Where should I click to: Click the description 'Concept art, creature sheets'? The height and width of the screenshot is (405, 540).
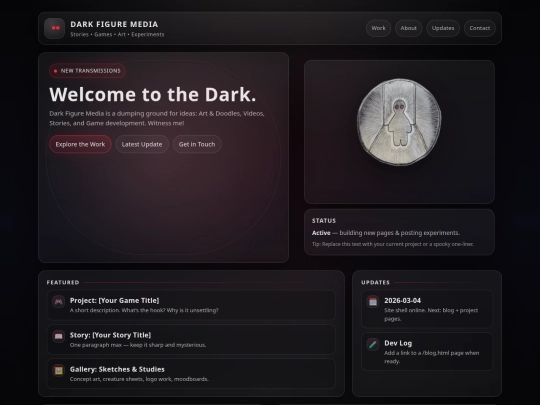point(139,379)
